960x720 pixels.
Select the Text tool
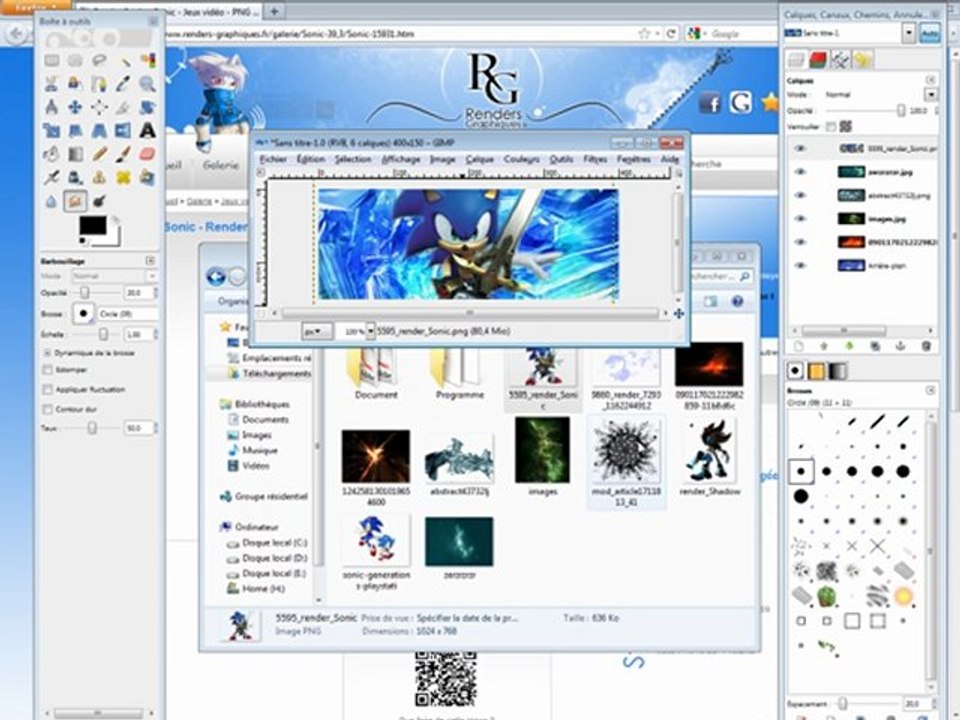(147, 130)
